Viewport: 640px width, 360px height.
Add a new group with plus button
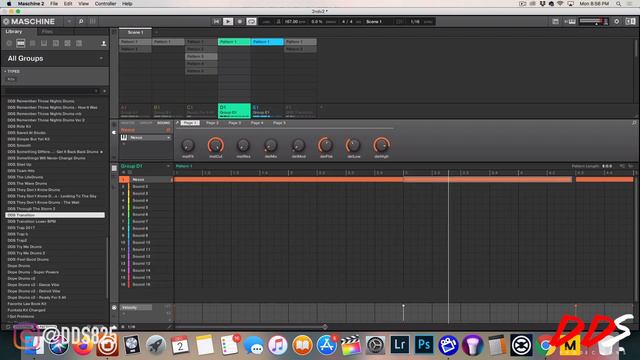321,108
